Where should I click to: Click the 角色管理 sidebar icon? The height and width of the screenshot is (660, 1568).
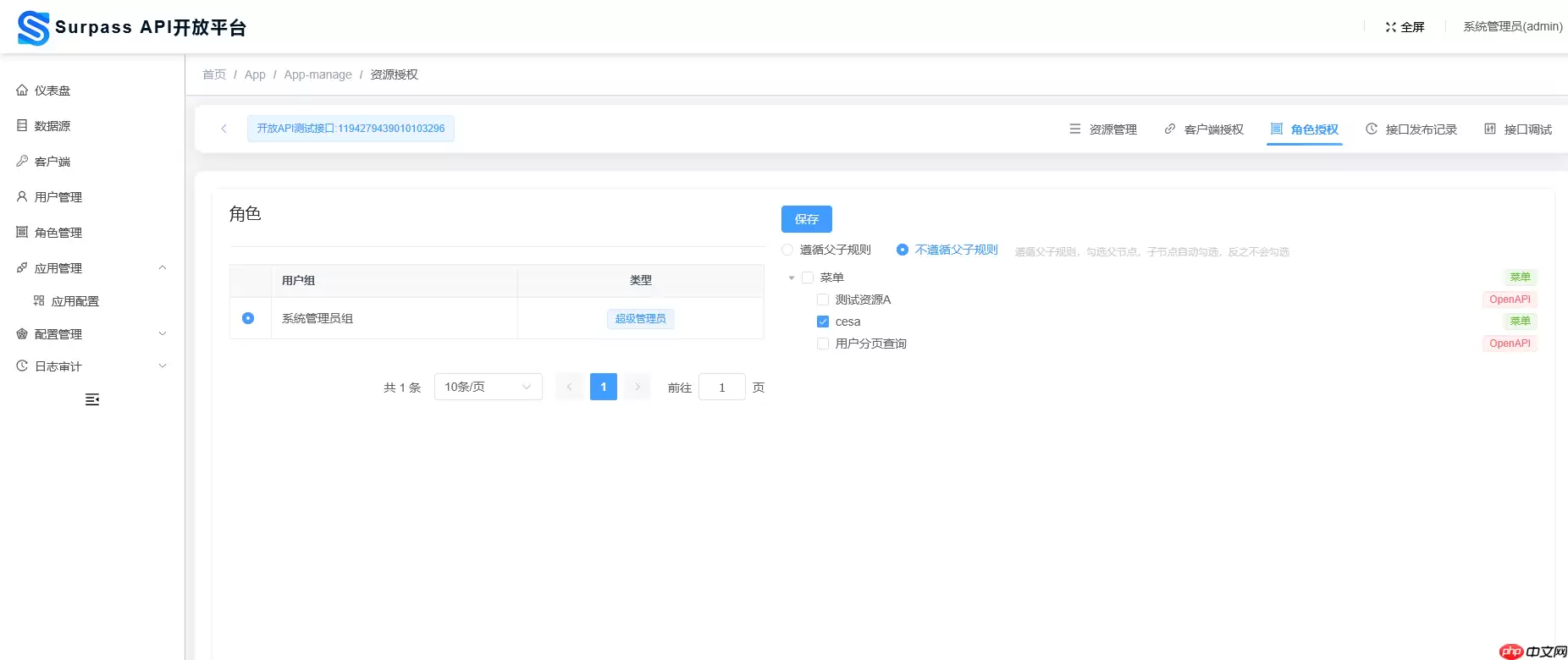[x=22, y=233]
